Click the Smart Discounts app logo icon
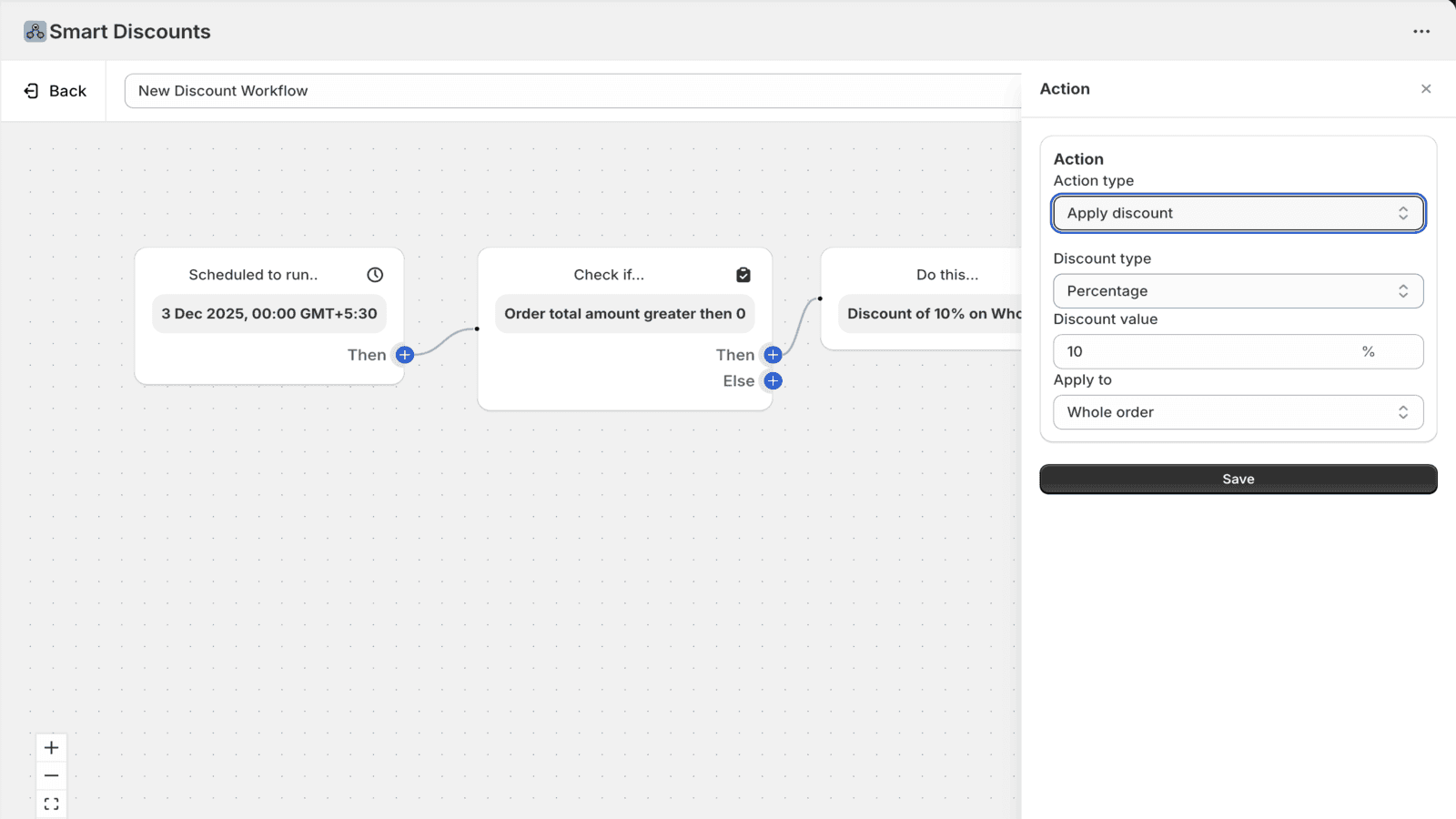Screen dimensions: 1456x819 tap(35, 32)
